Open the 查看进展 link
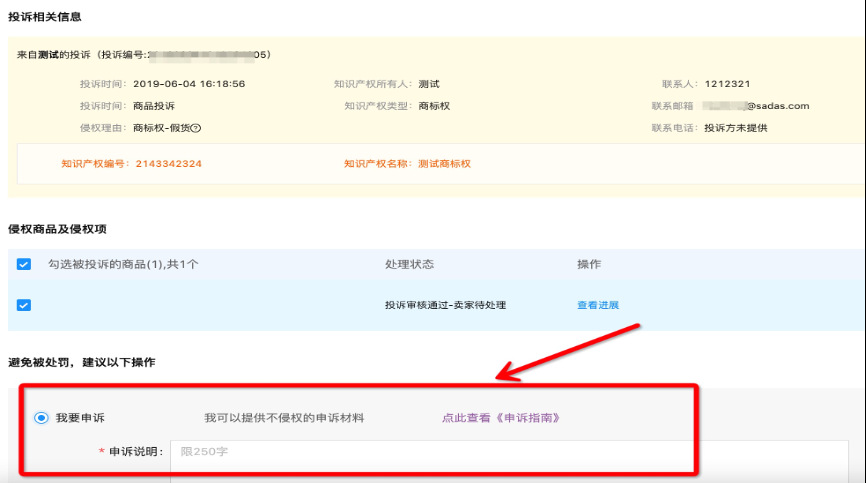This screenshot has width=866, height=483. (597, 305)
